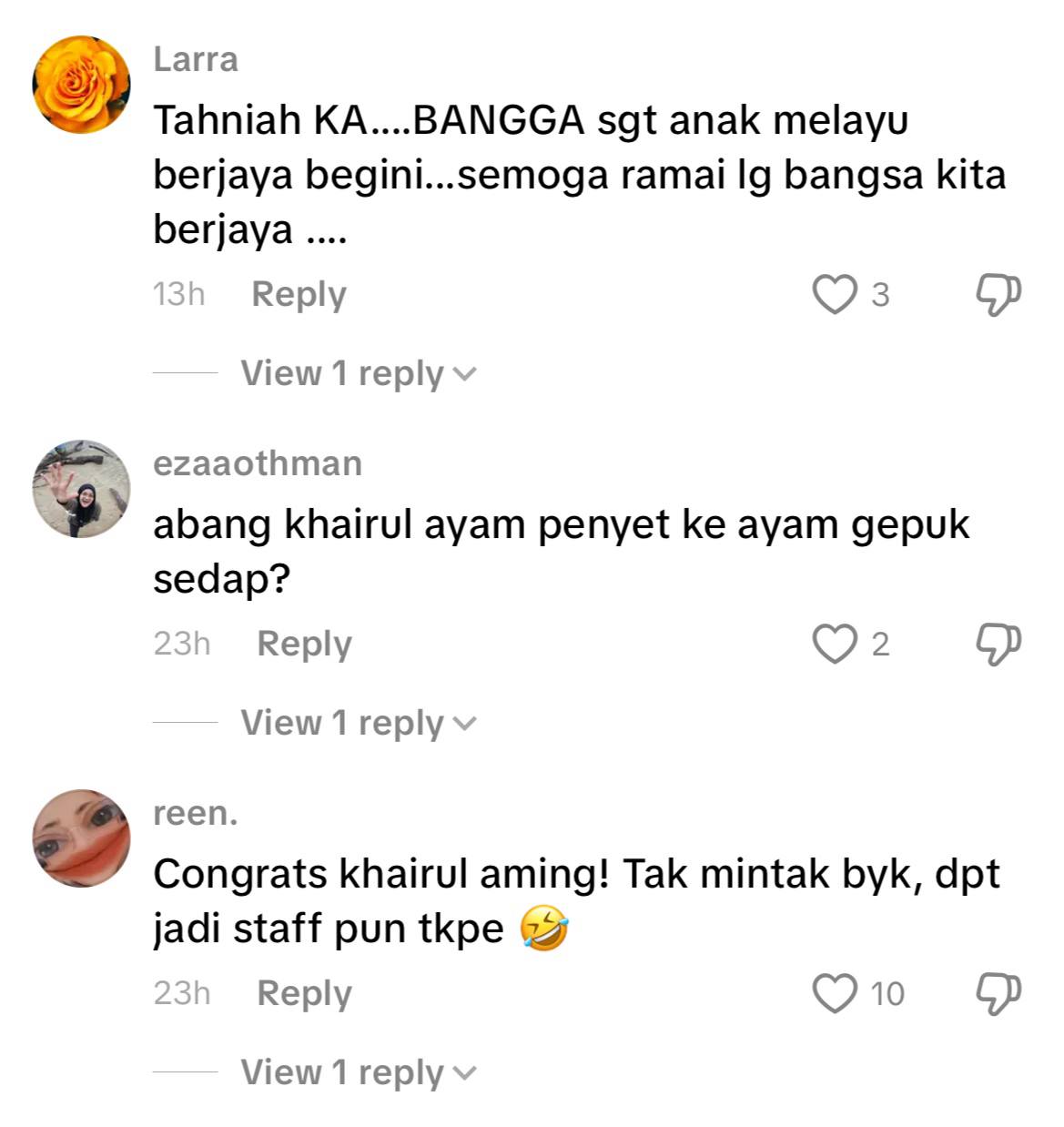Expand View 1 reply under ezaaothman's comment
The height and width of the screenshot is (1127, 1064).
(x=359, y=724)
